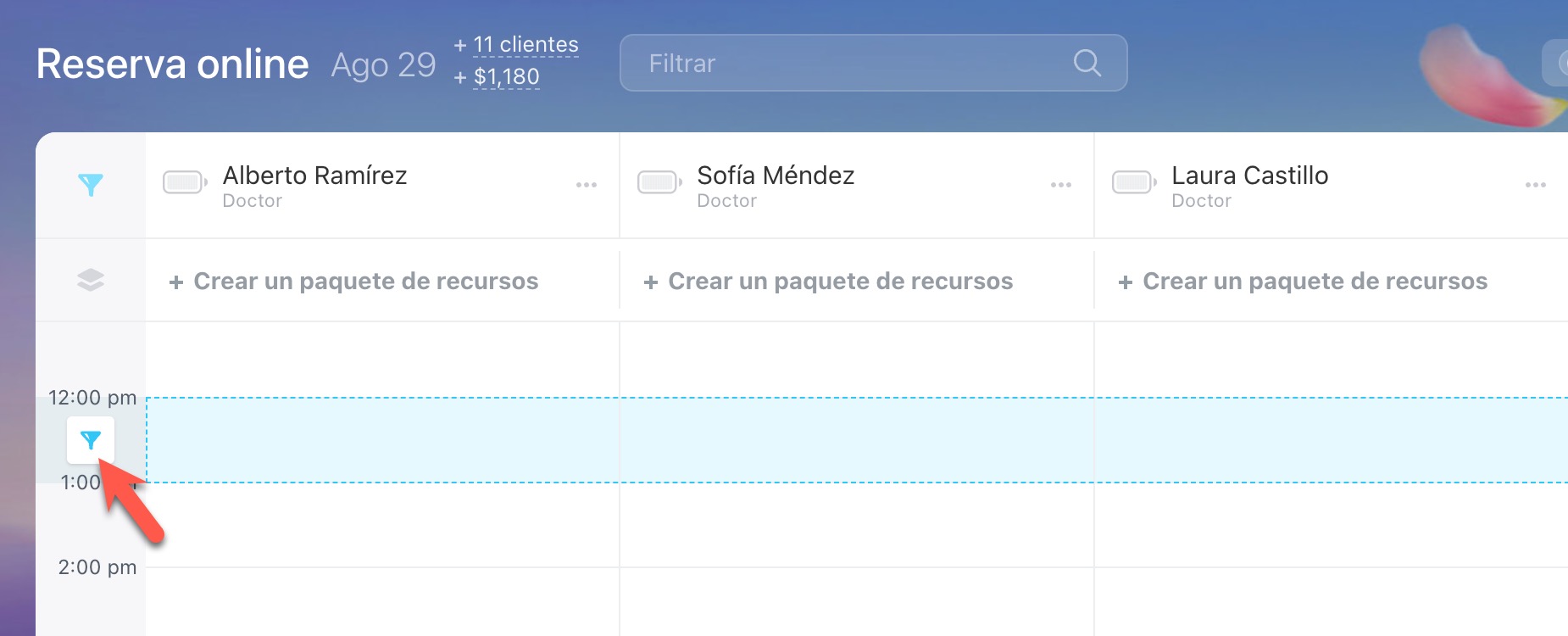The width and height of the screenshot is (1568, 636).
Task: Select the 12:00 pm slot for Sofía Méndez
Action: tap(856, 440)
